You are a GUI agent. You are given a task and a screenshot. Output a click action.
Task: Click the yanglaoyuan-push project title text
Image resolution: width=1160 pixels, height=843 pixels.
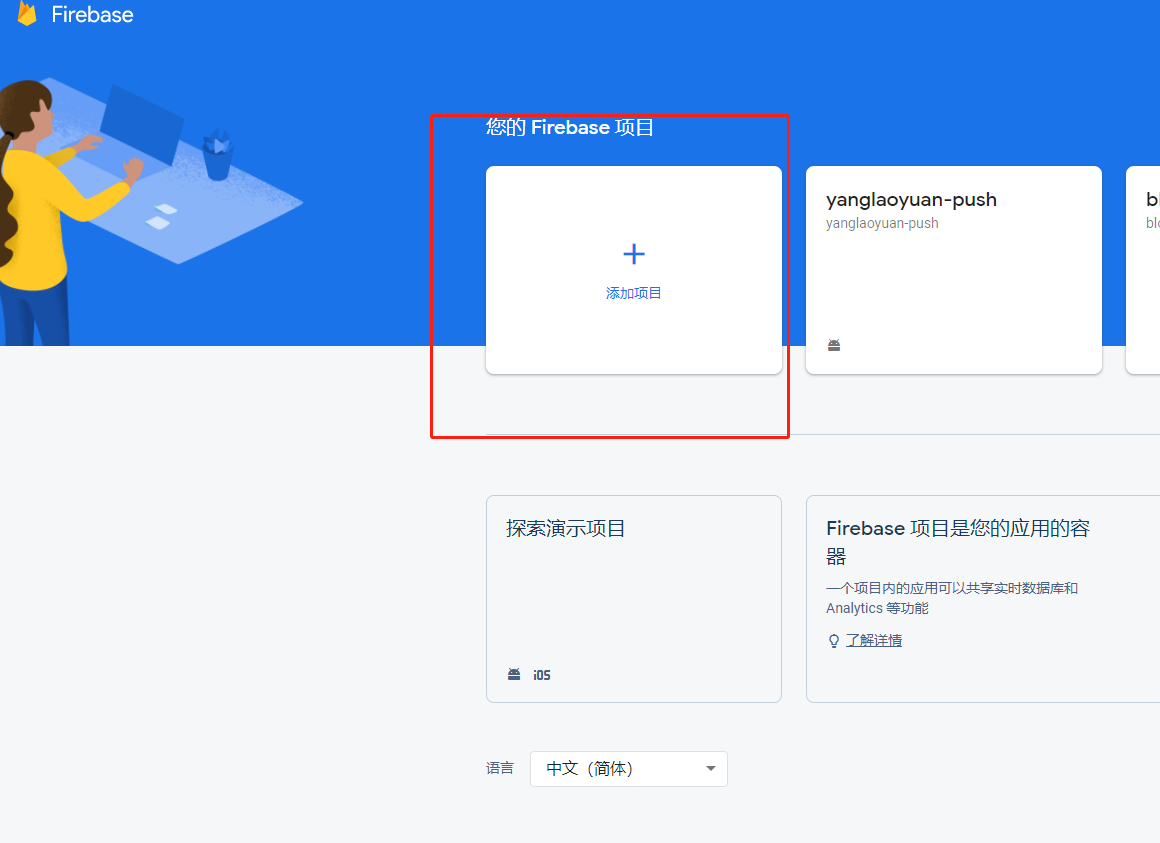911,199
